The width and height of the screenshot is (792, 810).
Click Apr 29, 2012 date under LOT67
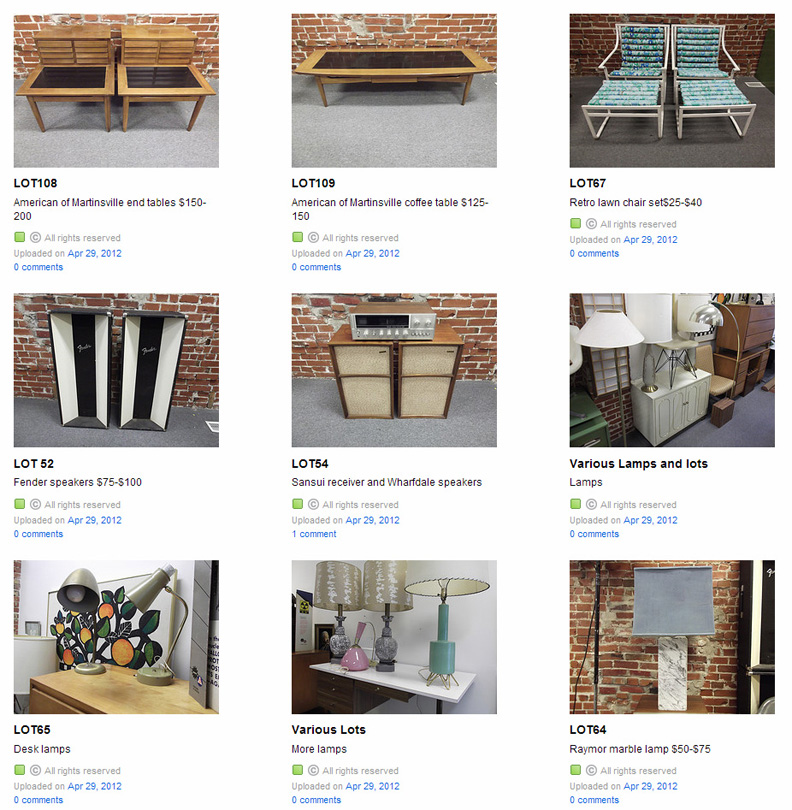coord(650,240)
